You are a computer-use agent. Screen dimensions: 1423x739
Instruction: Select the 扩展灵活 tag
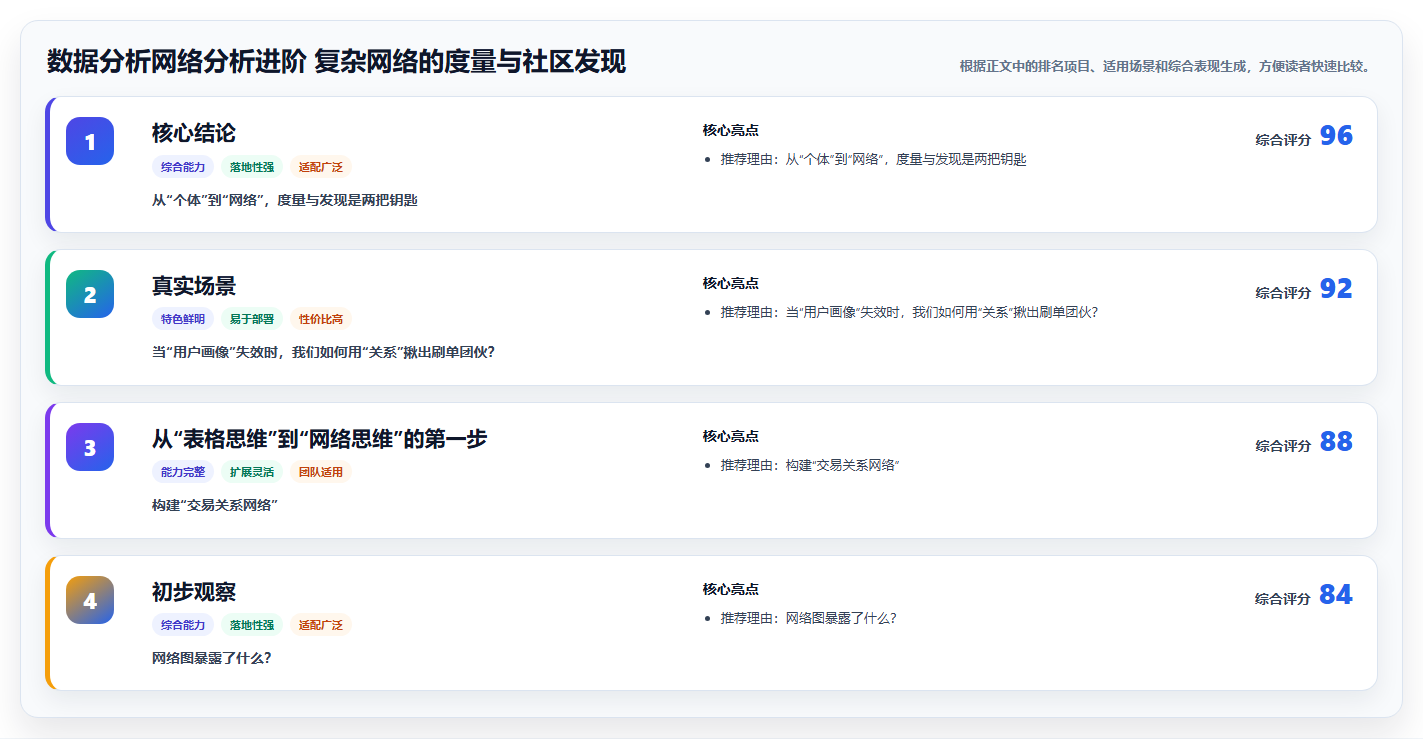pos(252,472)
